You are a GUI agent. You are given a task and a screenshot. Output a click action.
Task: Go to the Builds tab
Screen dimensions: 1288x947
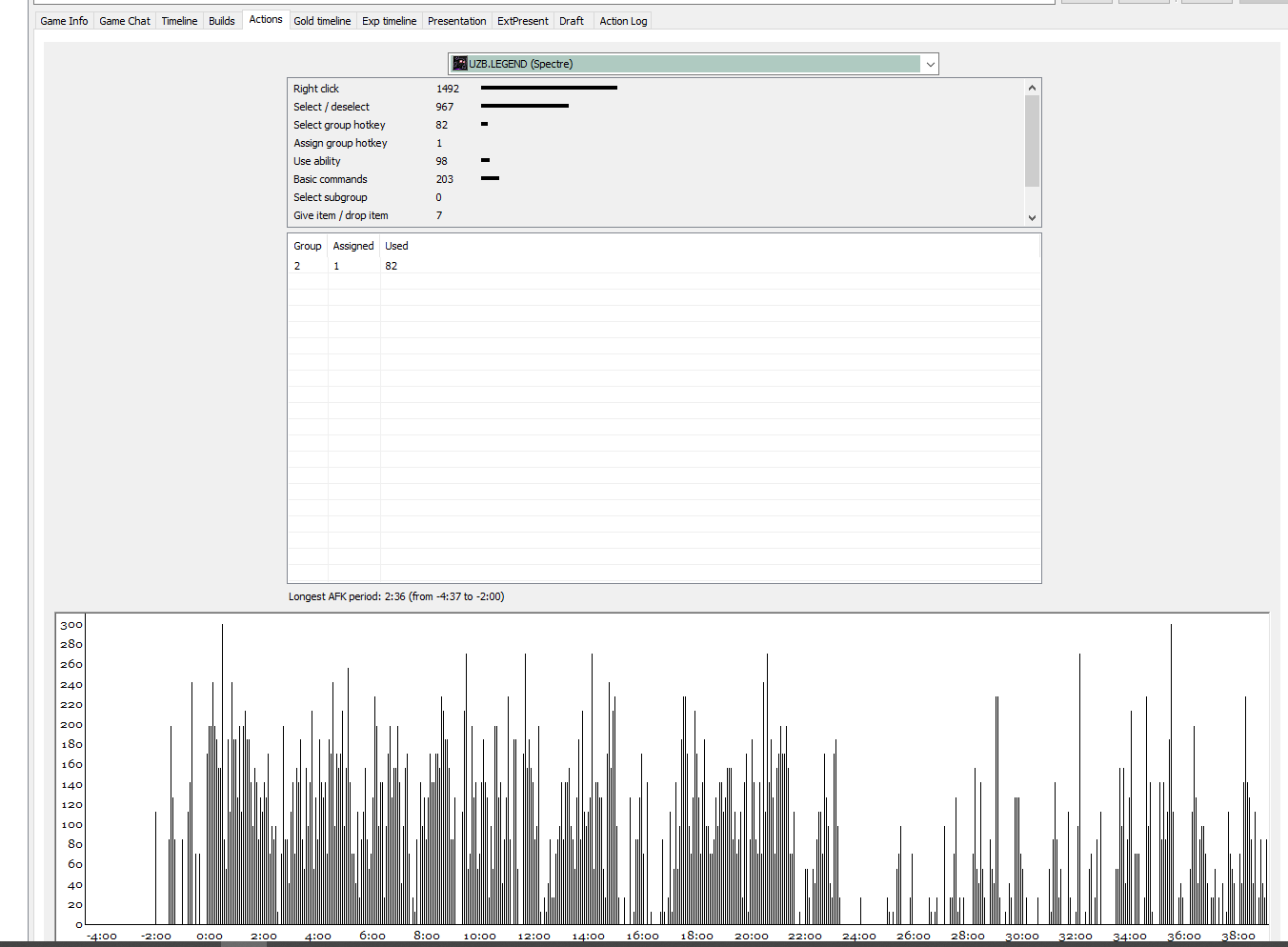tap(222, 21)
